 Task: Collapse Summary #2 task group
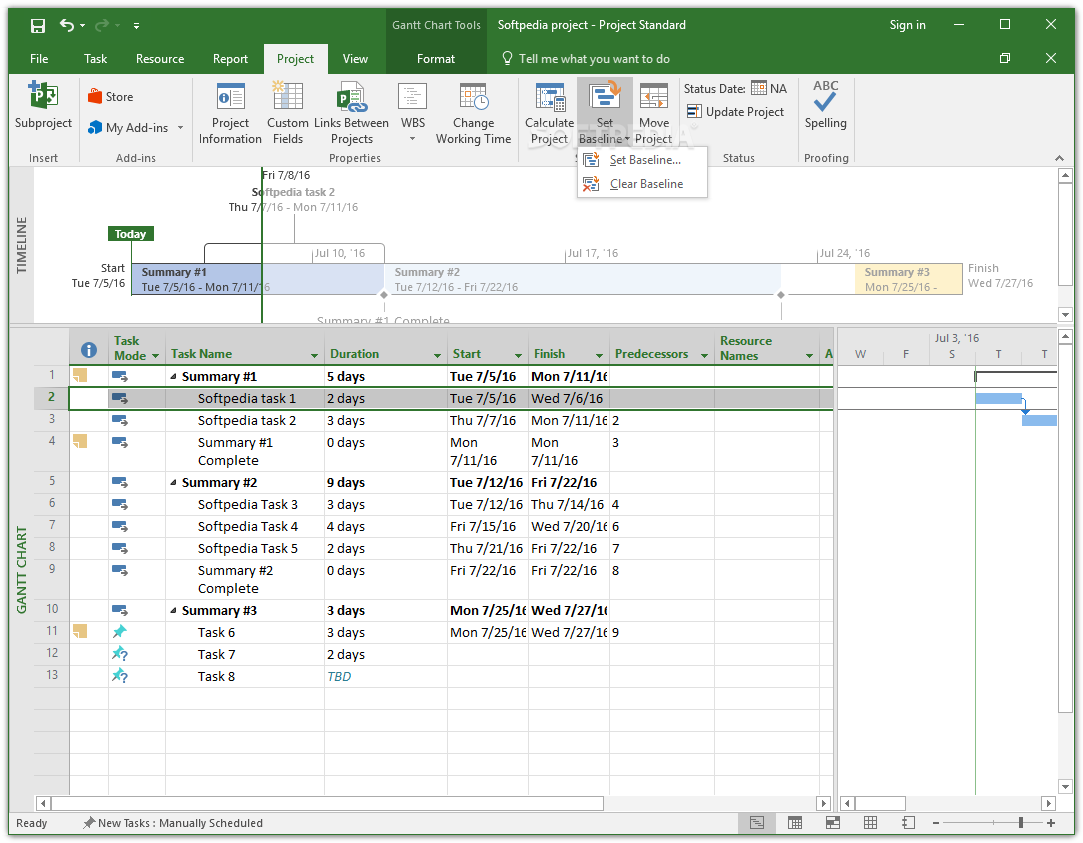click(173, 483)
